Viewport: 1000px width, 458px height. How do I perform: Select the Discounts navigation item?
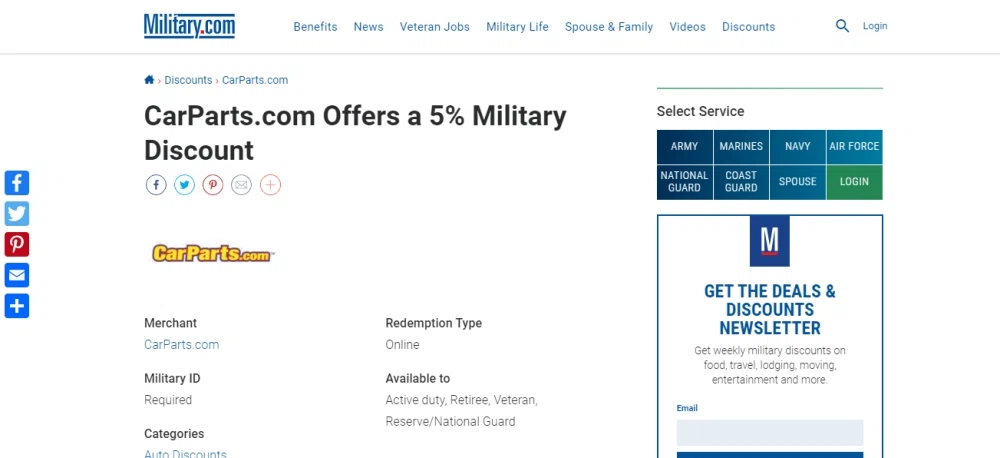(749, 27)
